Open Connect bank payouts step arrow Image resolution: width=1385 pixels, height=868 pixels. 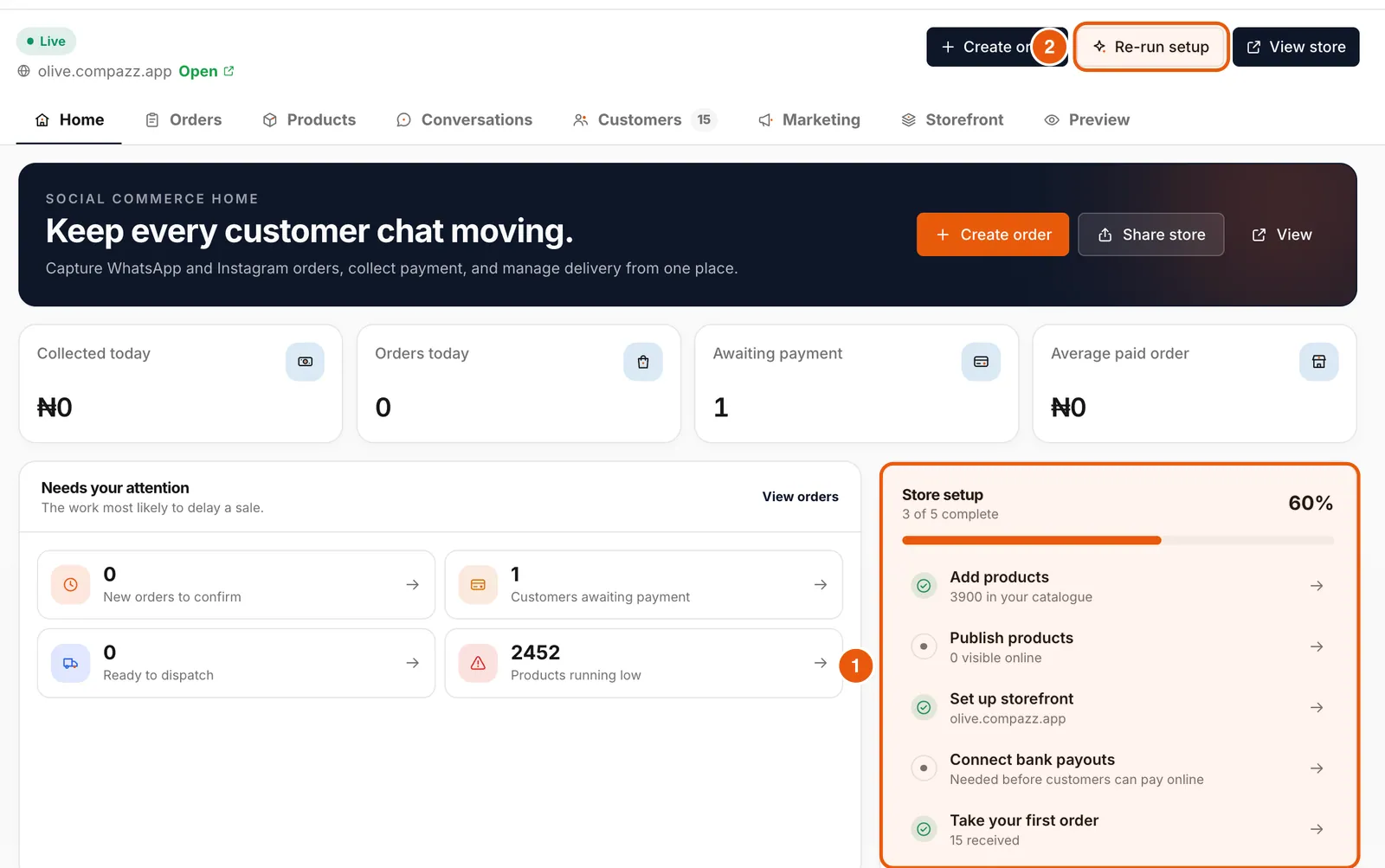point(1317,768)
